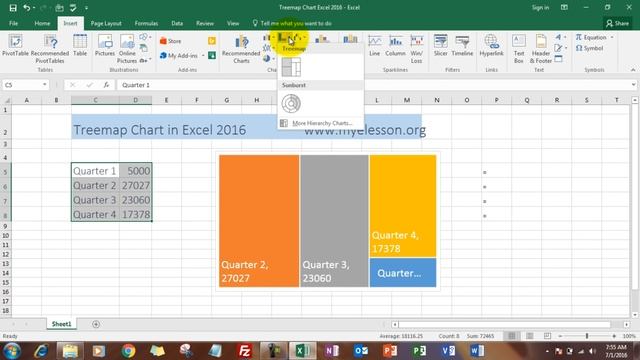The height and width of the screenshot is (360, 640).
Task: Insert a Text Box
Action: point(519,49)
